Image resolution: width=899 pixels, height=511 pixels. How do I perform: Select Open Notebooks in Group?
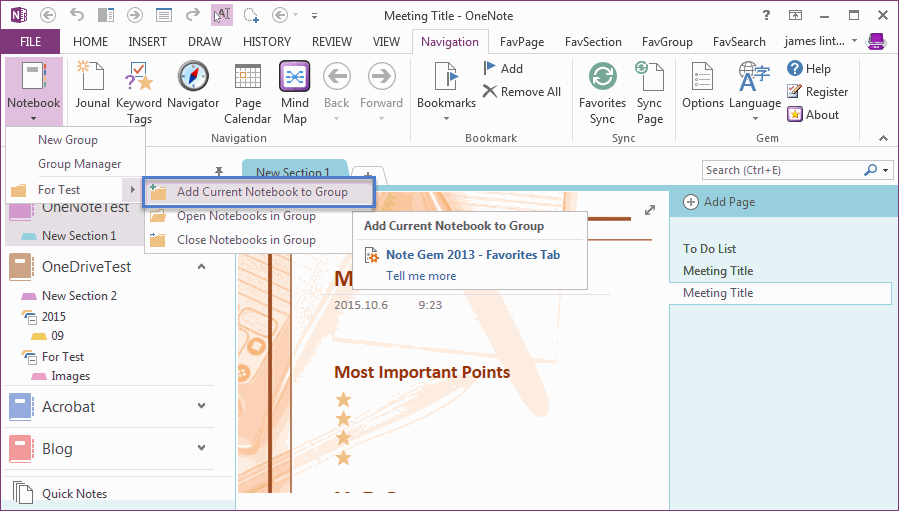click(x=247, y=216)
